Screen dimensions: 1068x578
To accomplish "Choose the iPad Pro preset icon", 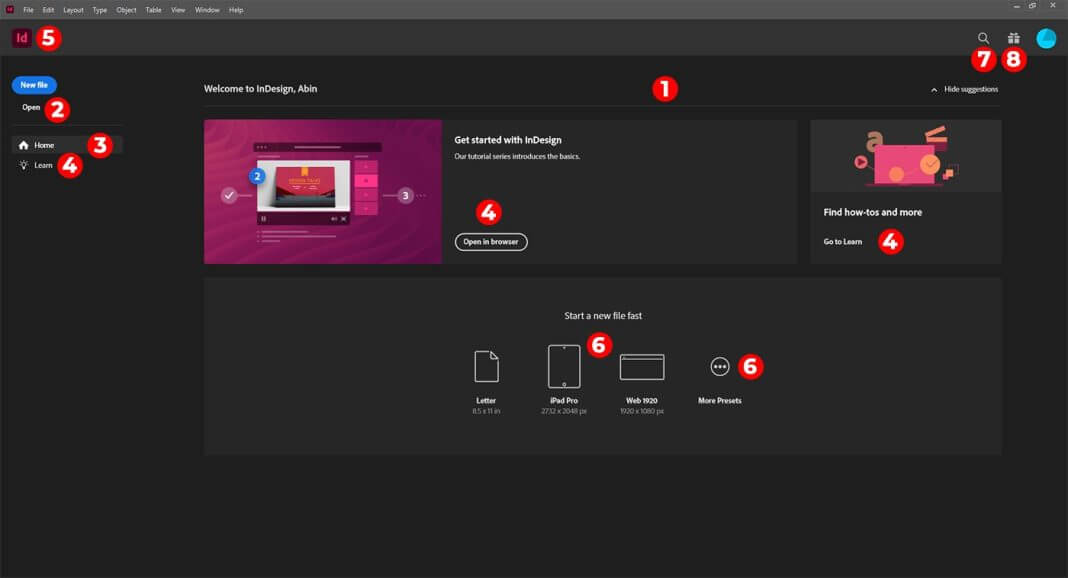I will (x=564, y=366).
